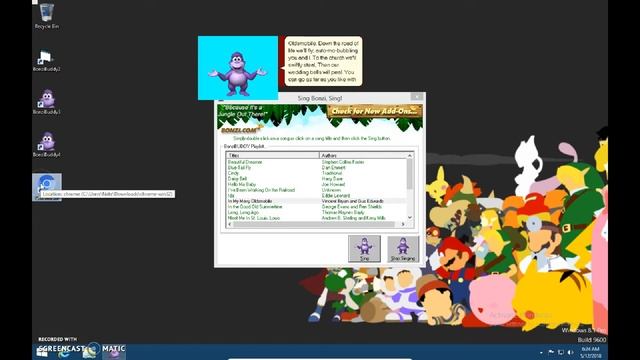This screenshot has height=360, width=640.
Task: Open Internet Explorer from taskbar
Action: 64,352
